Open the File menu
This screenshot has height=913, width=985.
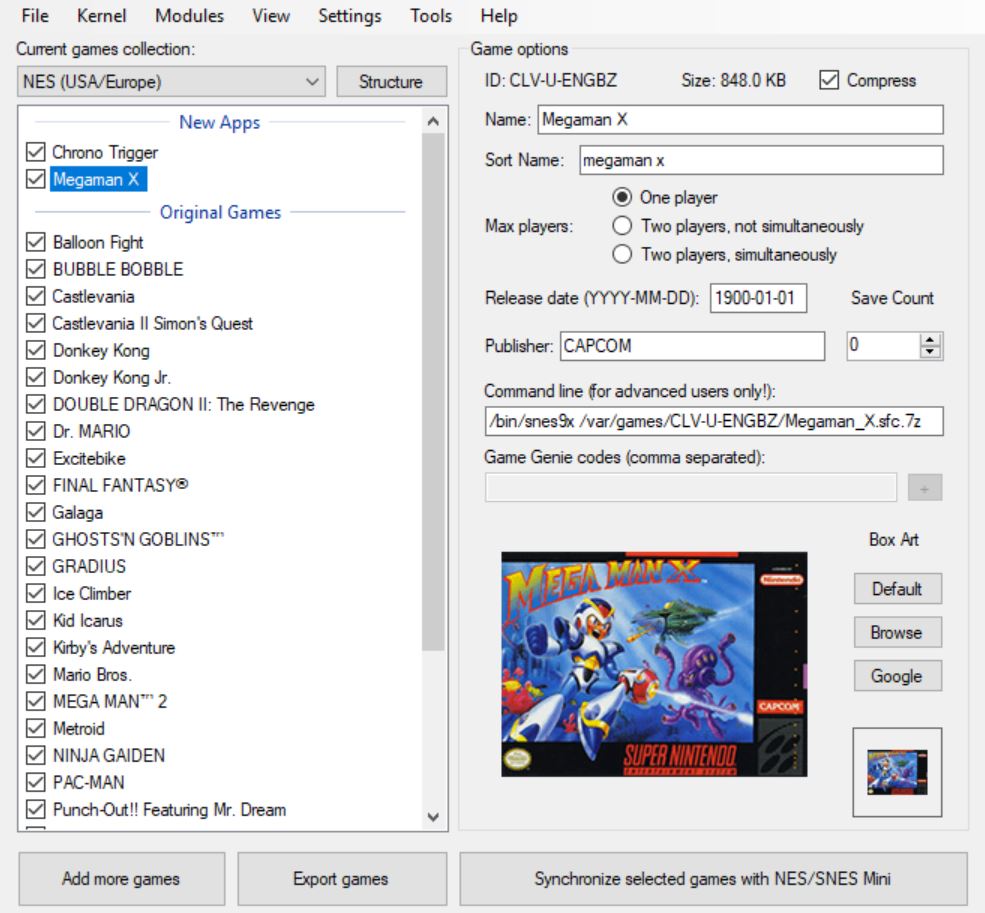(x=35, y=16)
